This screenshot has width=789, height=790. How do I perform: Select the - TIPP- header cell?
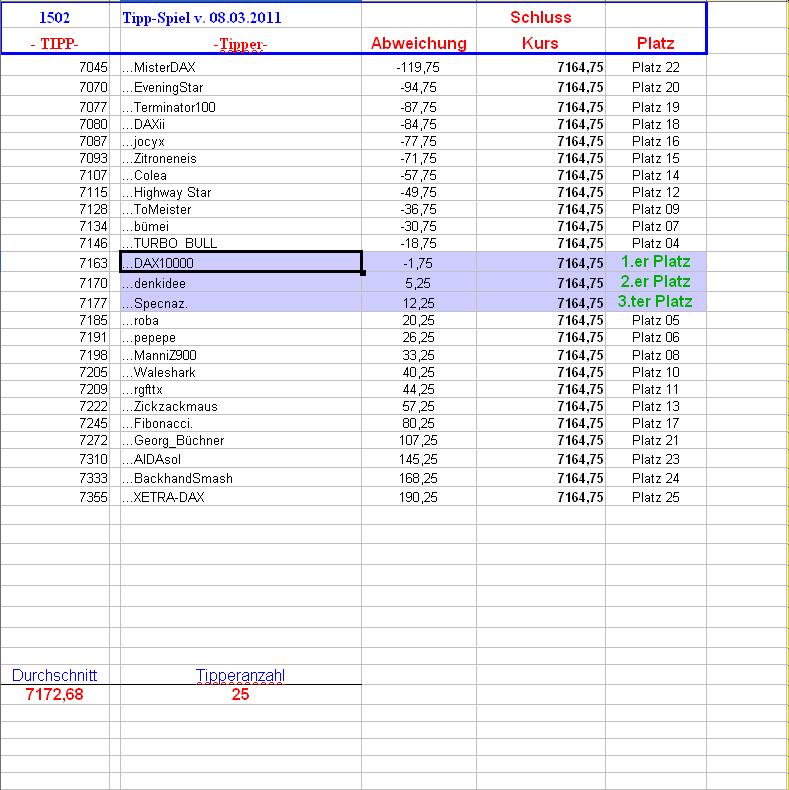54,44
